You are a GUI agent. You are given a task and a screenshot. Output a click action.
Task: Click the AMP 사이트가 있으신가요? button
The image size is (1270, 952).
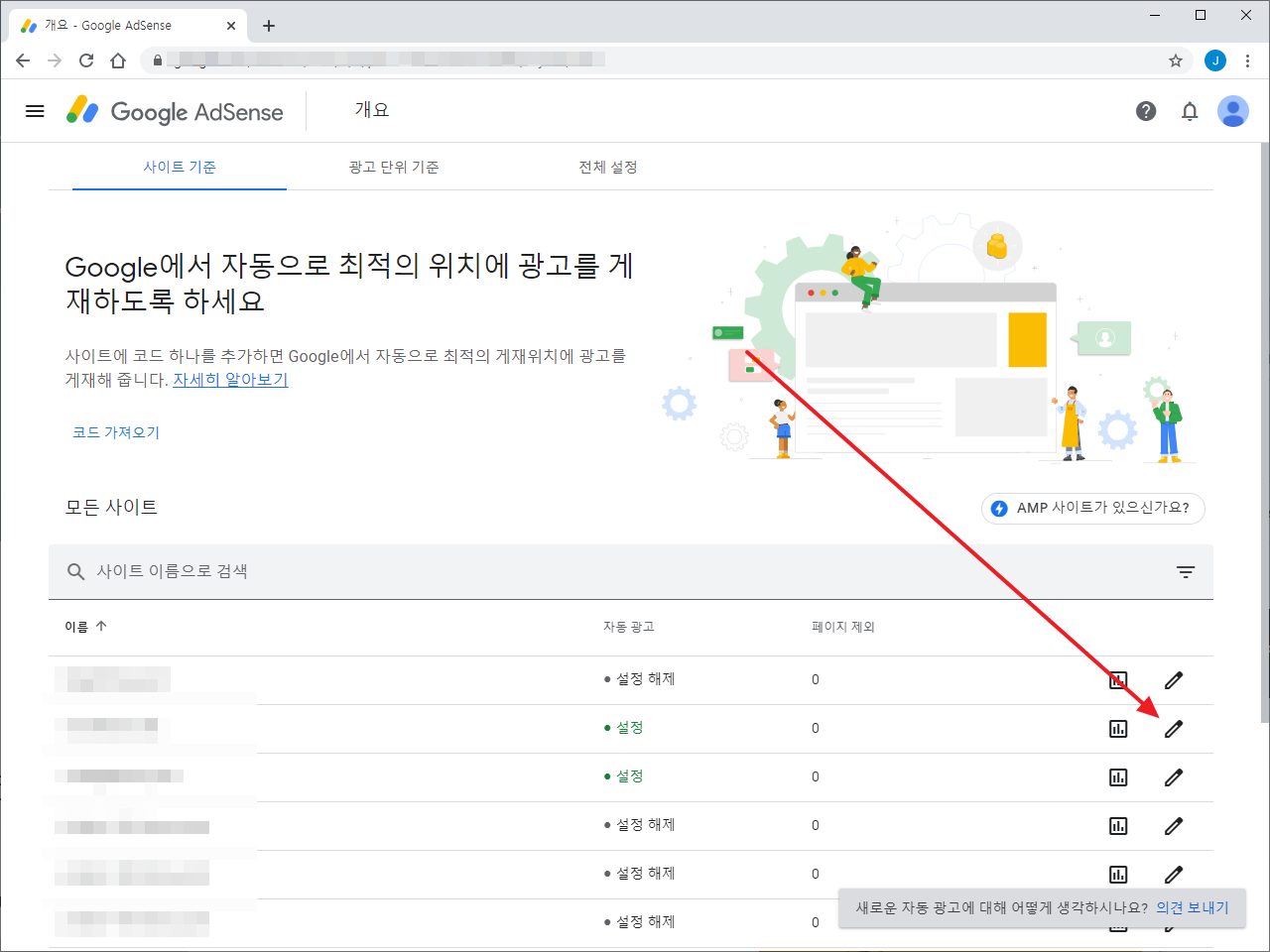tap(1093, 508)
